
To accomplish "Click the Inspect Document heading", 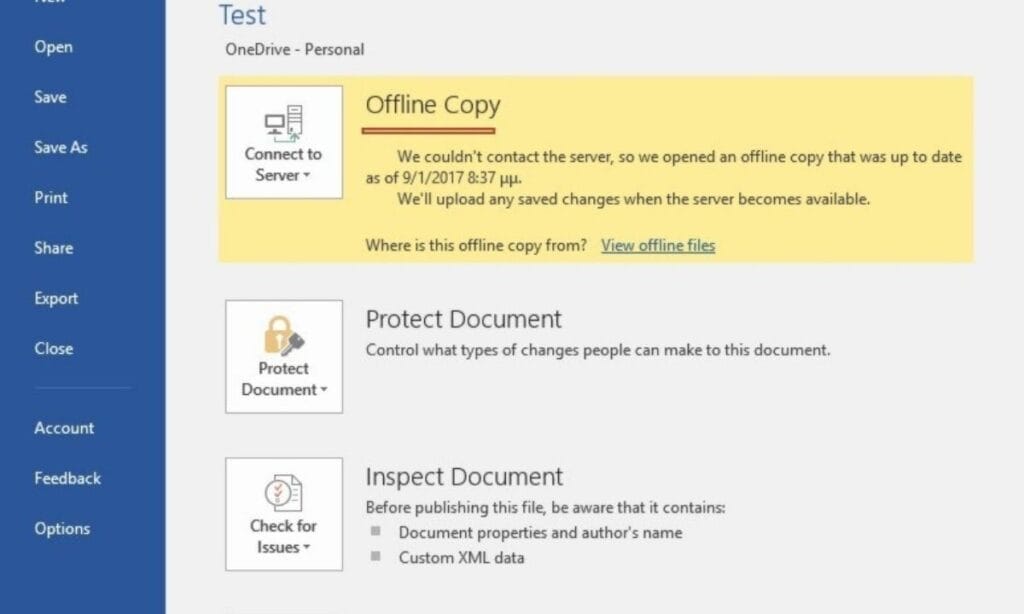I will (464, 476).
